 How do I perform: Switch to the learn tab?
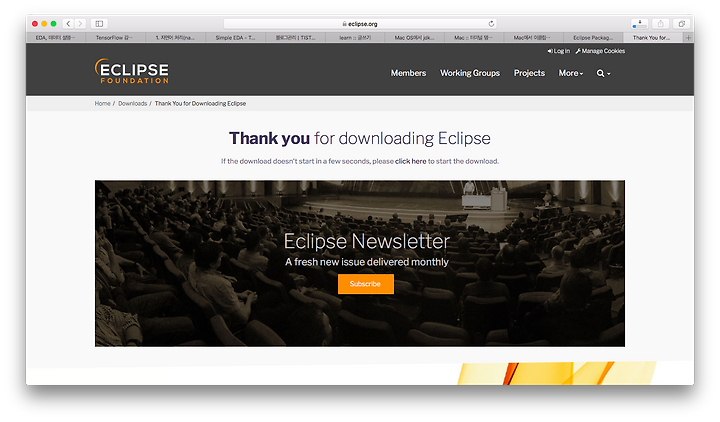355,38
